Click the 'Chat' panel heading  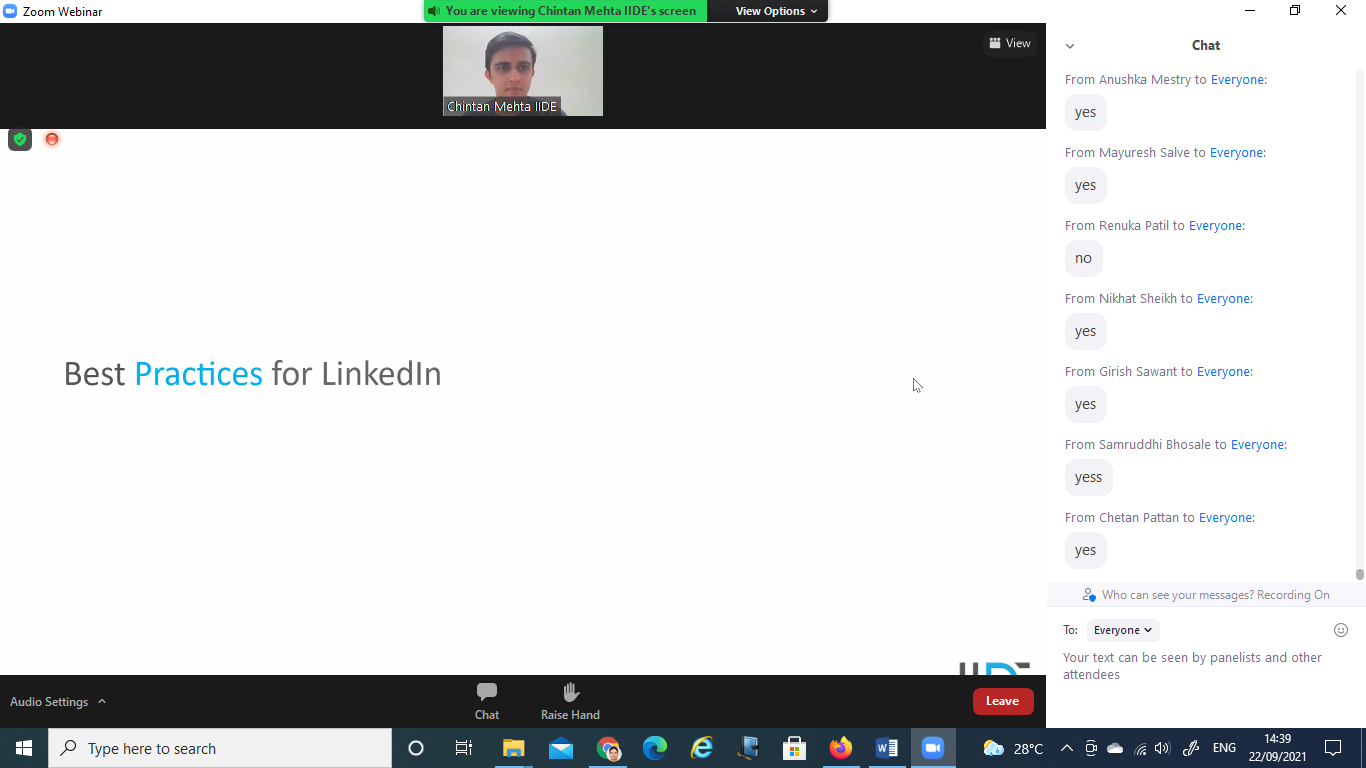pos(1206,45)
